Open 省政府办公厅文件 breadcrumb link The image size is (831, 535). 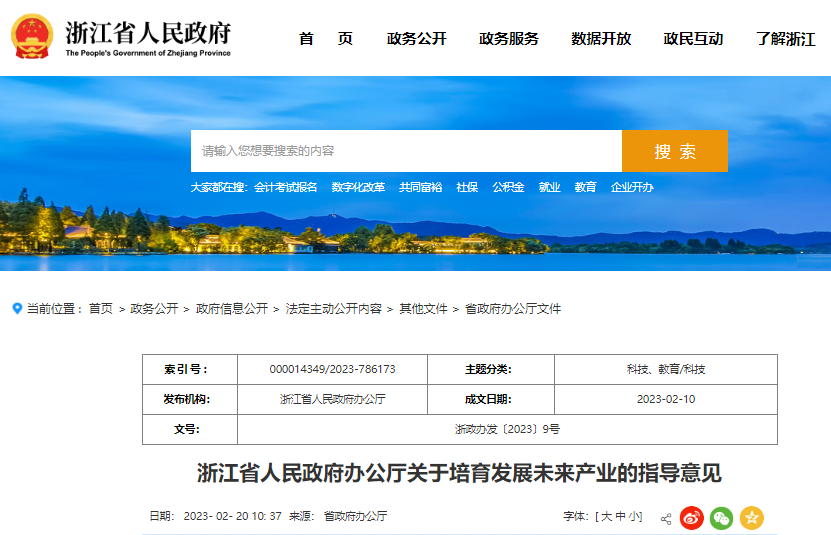coord(513,309)
